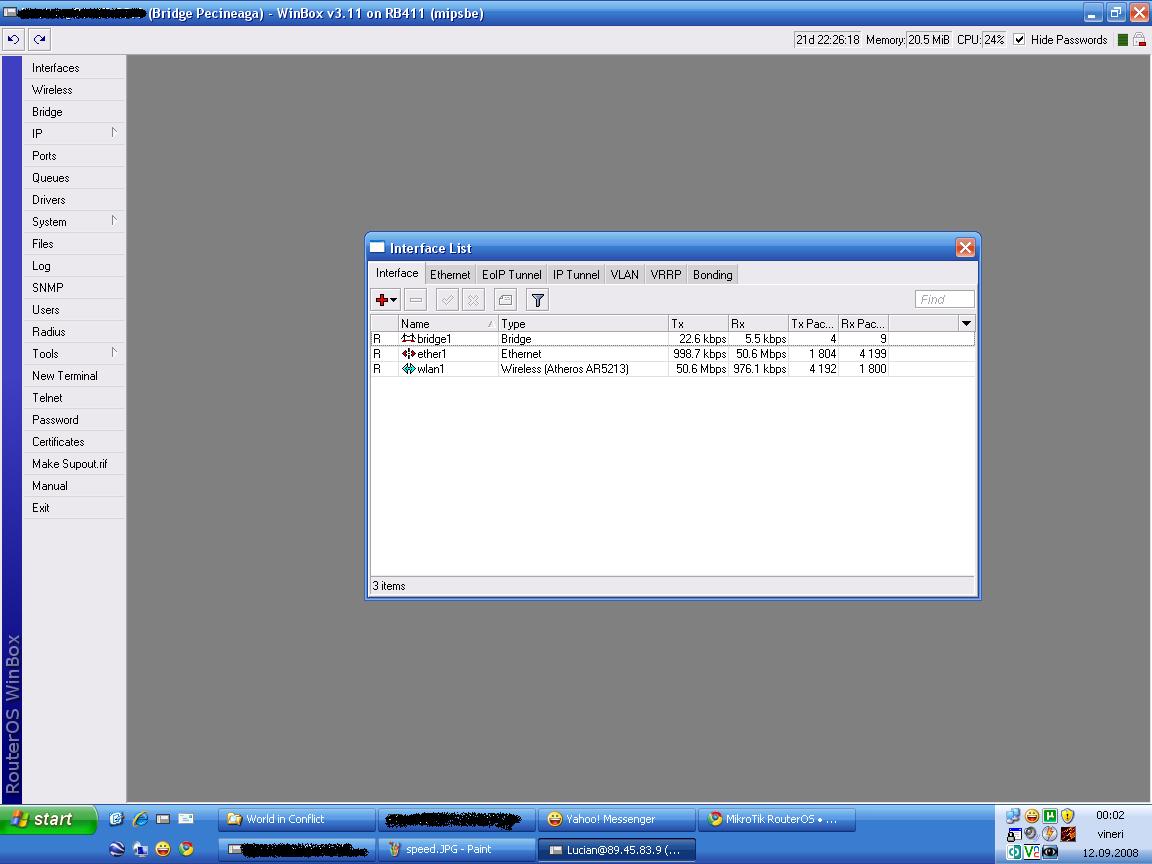Open the Queues menu item

click(x=73, y=178)
